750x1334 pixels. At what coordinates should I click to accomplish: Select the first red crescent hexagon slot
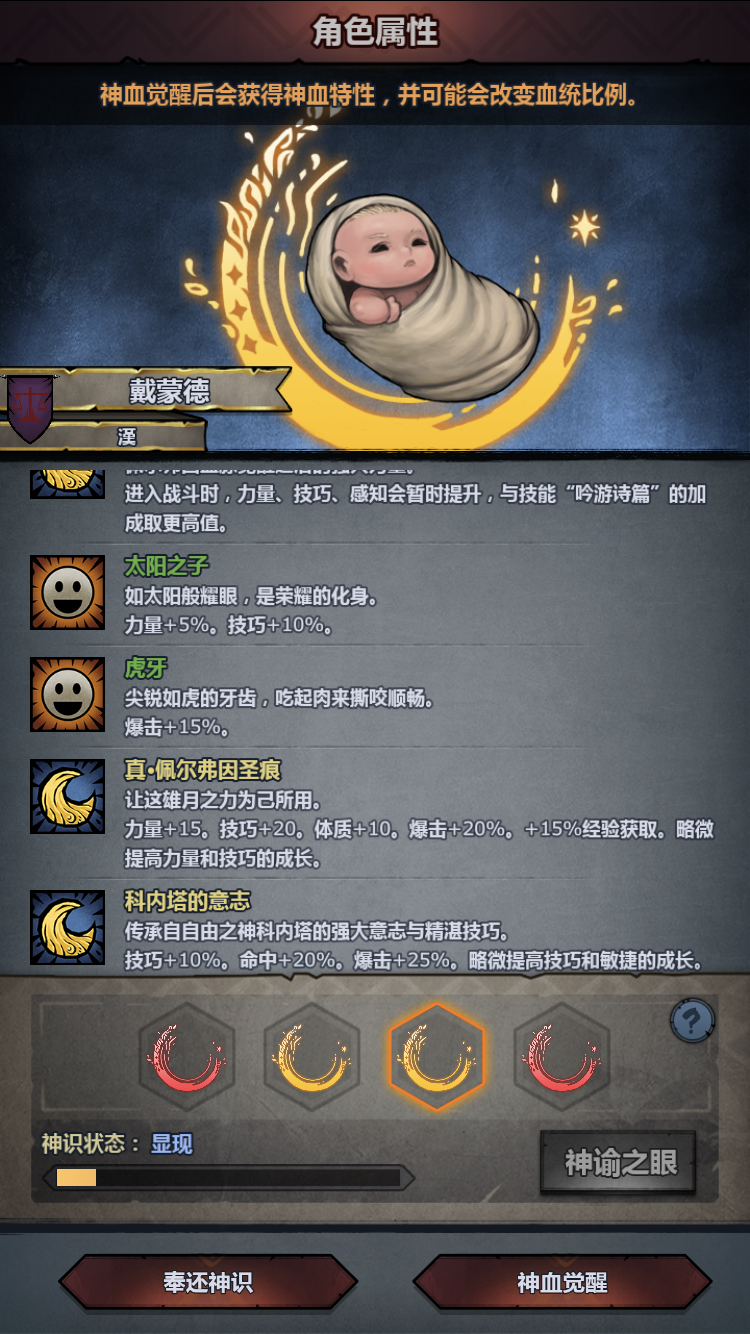coord(187,1057)
